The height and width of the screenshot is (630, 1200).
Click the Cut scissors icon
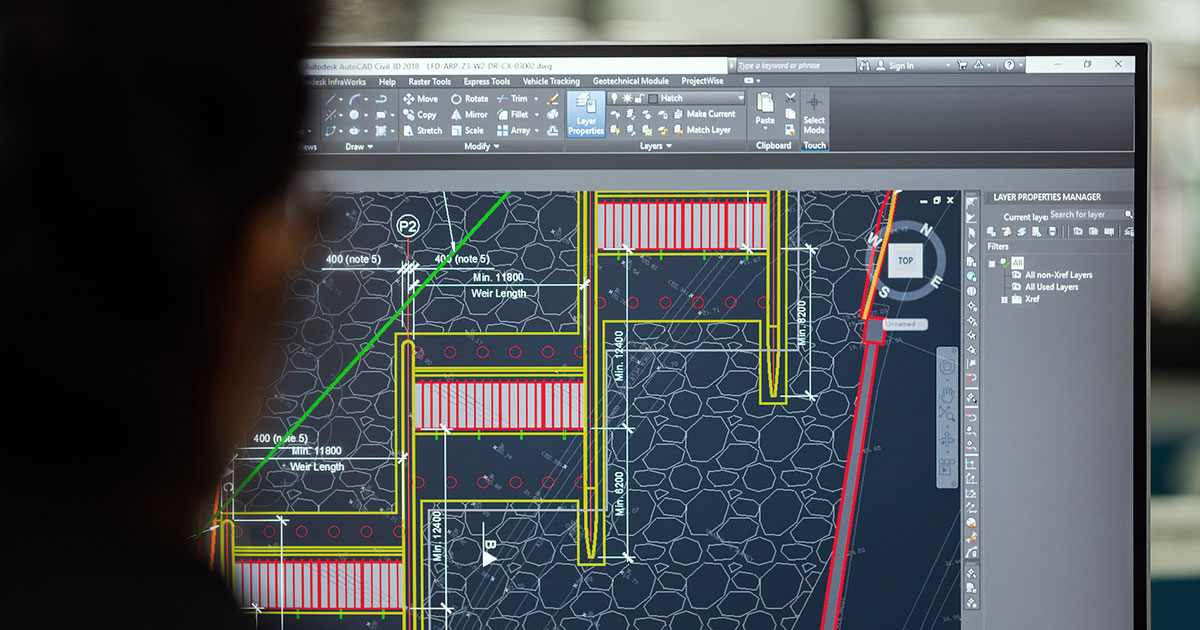(x=790, y=98)
